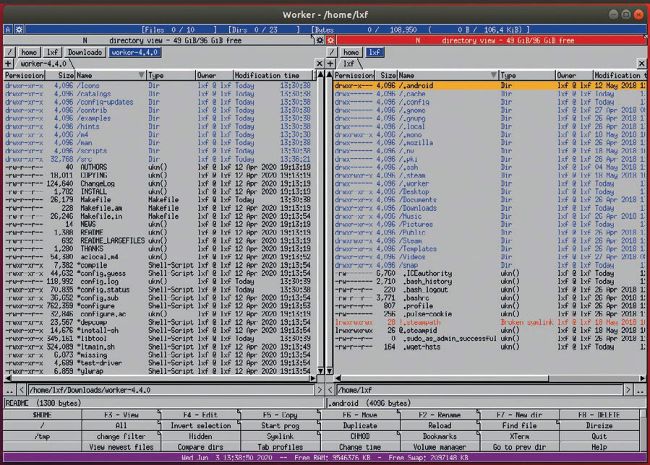The width and height of the screenshot is (650, 465).
Task: Select the .bashrc file in right panel
Action: coord(490,298)
